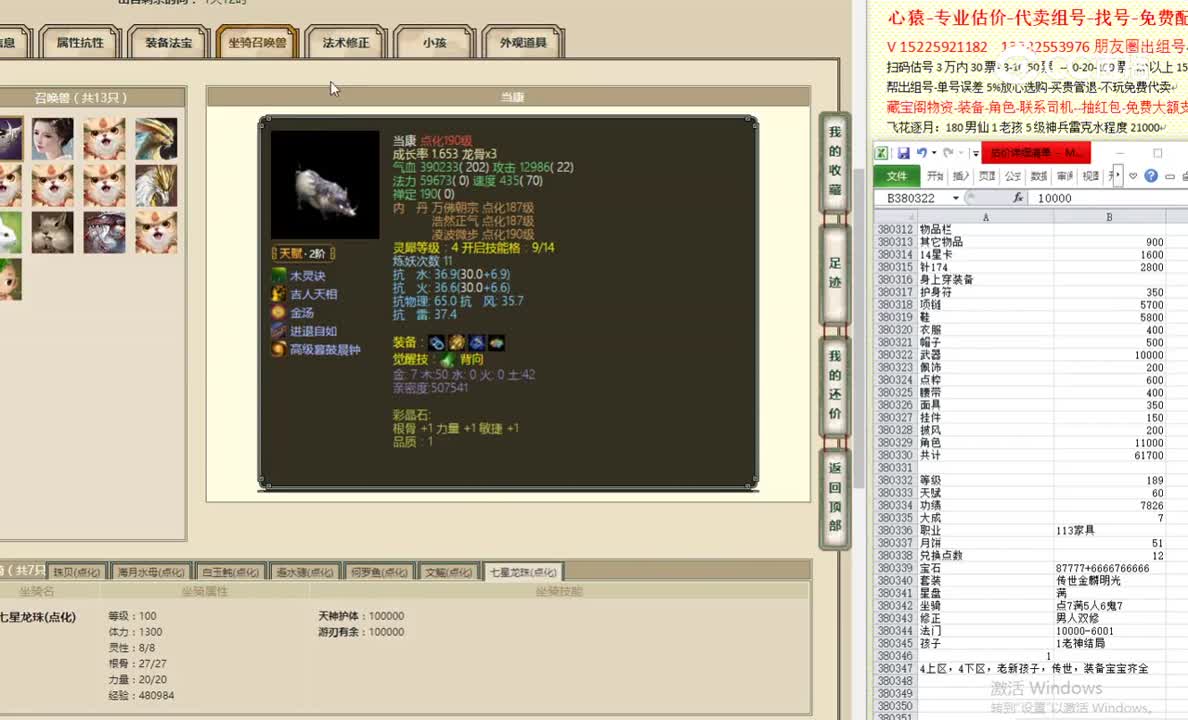The width and height of the screenshot is (1188, 720).
Task: Select the 七星龙珠(点化) mount tab
Action: 523,572
